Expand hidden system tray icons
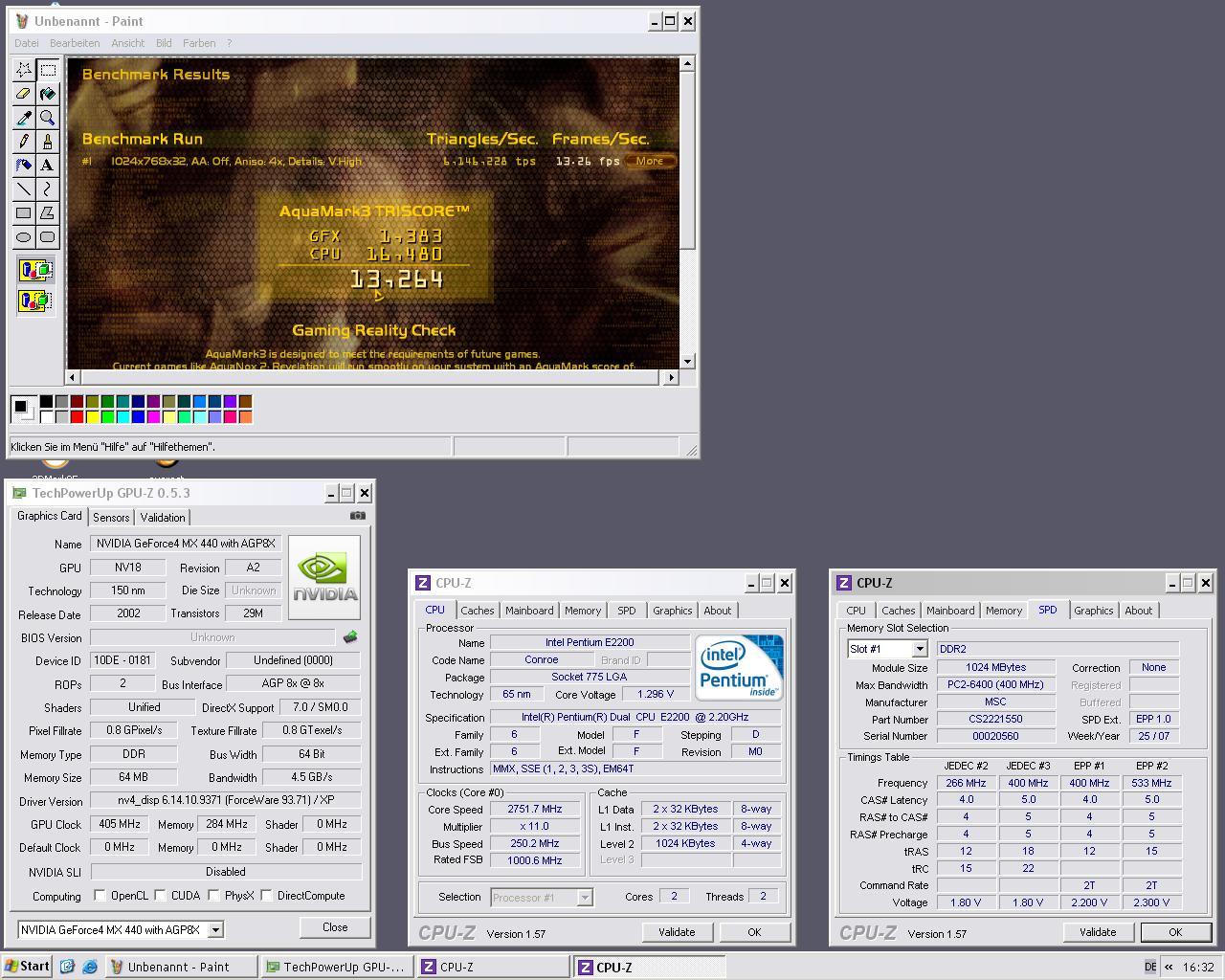 [1169, 967]
